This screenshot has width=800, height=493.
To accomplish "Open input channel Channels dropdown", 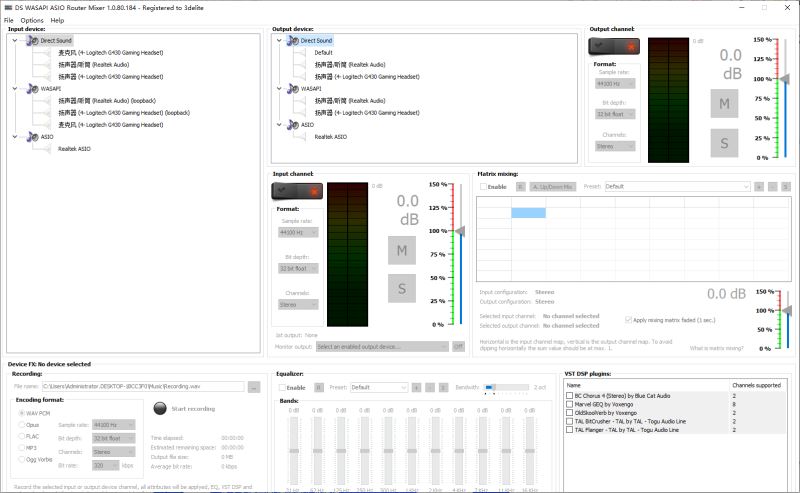I will (298, 305).
